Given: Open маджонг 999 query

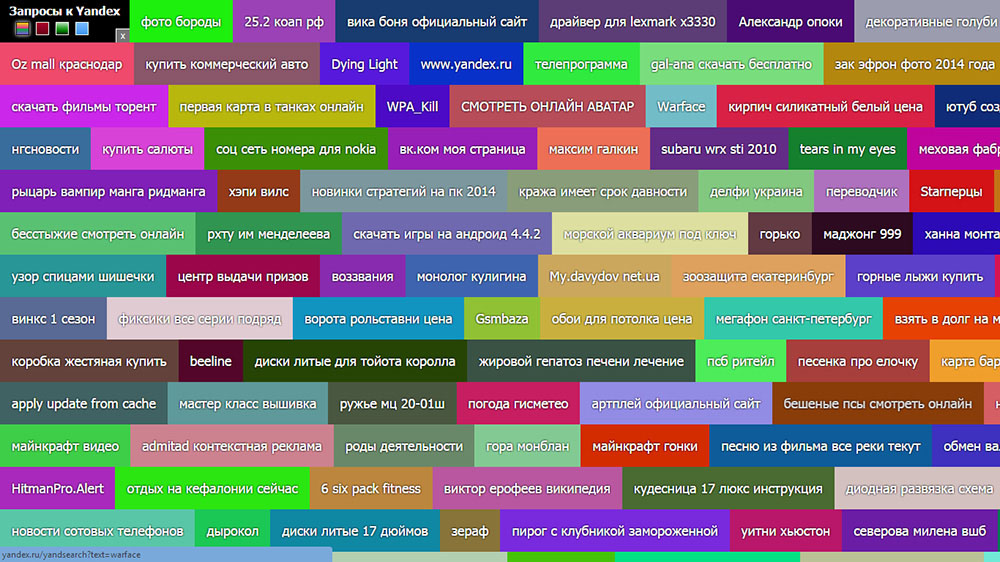Looking at the screenshot, I should click(x=862, y=233).
